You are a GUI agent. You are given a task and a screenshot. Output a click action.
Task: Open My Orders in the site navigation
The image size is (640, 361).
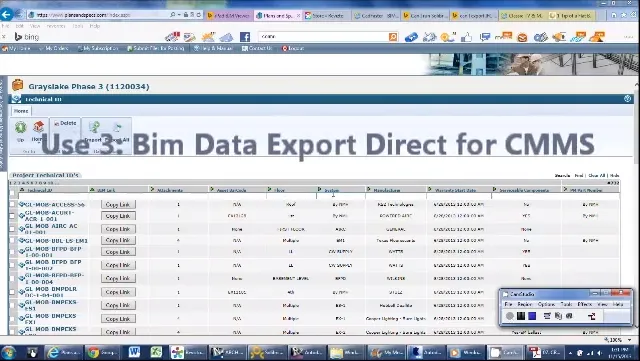point(53,48)
